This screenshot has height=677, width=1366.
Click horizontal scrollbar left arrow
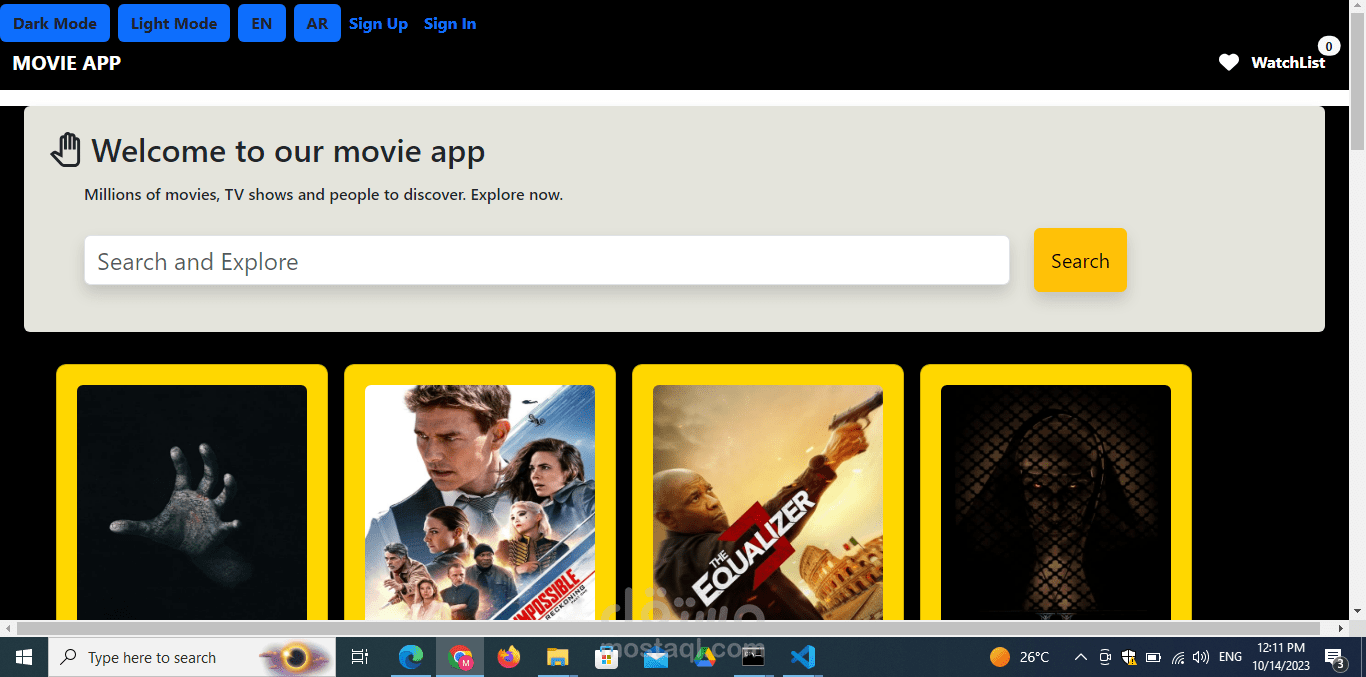8,628
